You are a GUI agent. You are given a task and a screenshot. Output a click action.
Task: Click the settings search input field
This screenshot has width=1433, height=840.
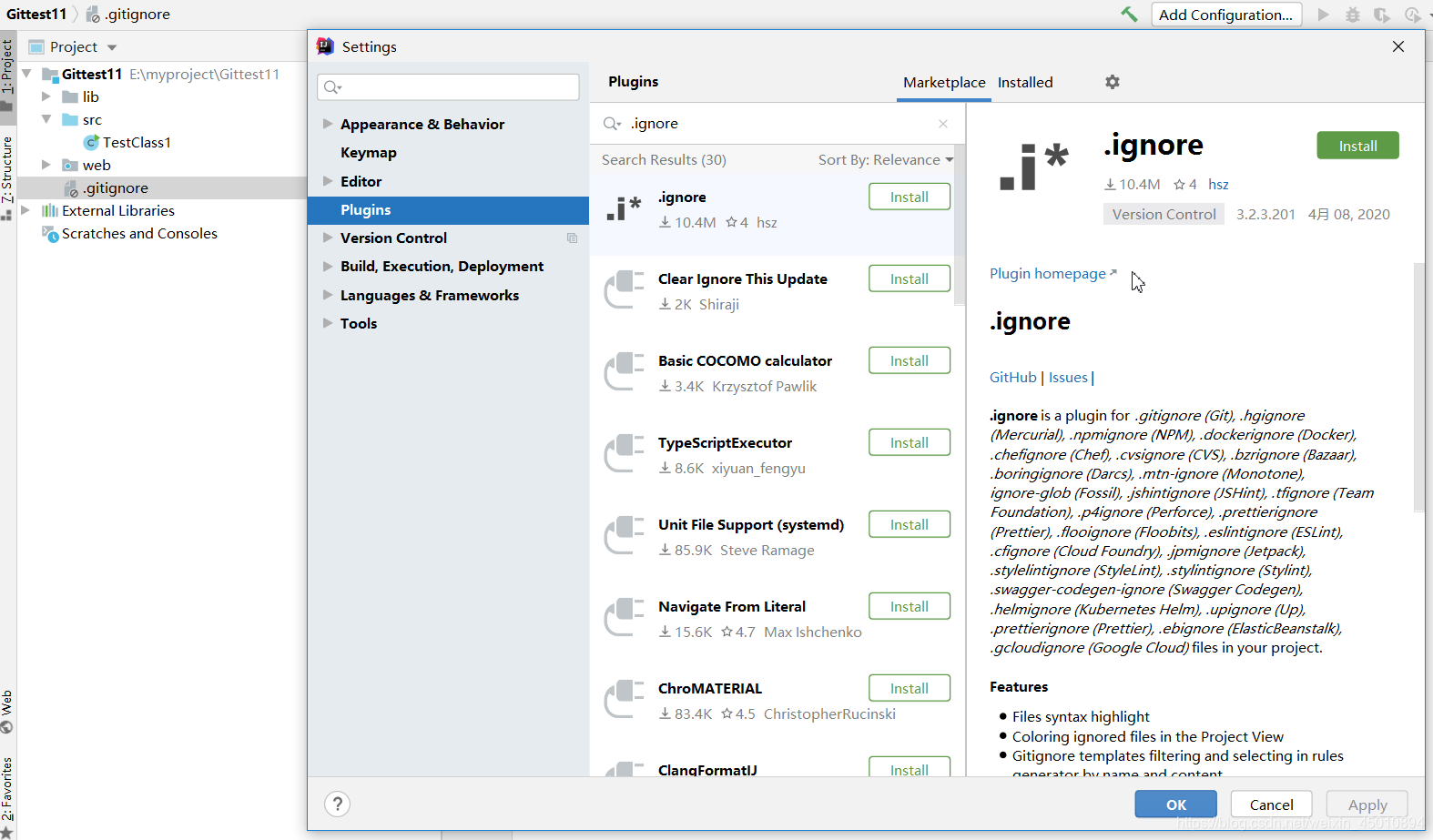point(448,87)
